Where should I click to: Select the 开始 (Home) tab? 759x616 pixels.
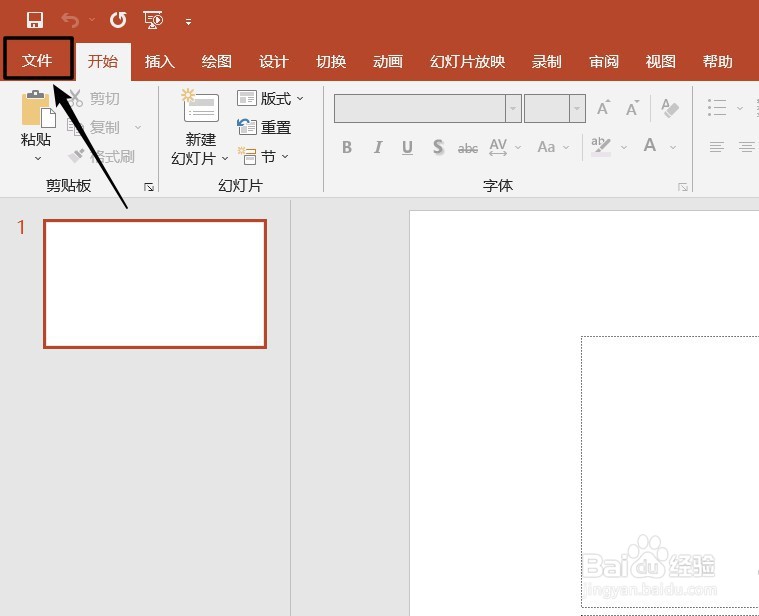[x=103, y=61]
